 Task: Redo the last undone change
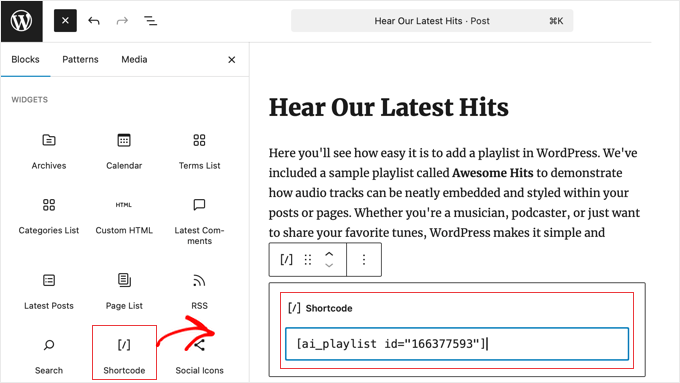click(122, 21)
